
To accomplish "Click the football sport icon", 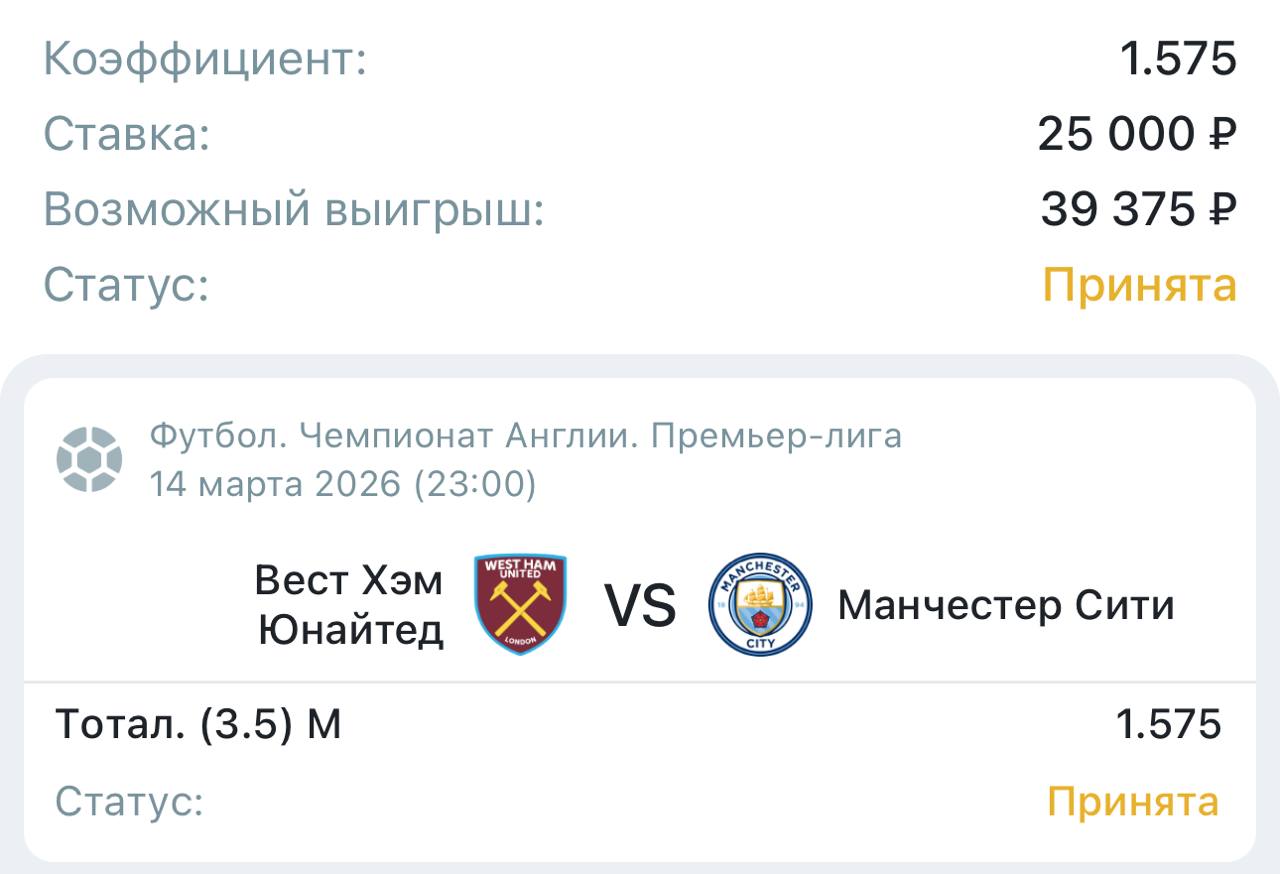I will pyautogui.click(x=89, y=460).
